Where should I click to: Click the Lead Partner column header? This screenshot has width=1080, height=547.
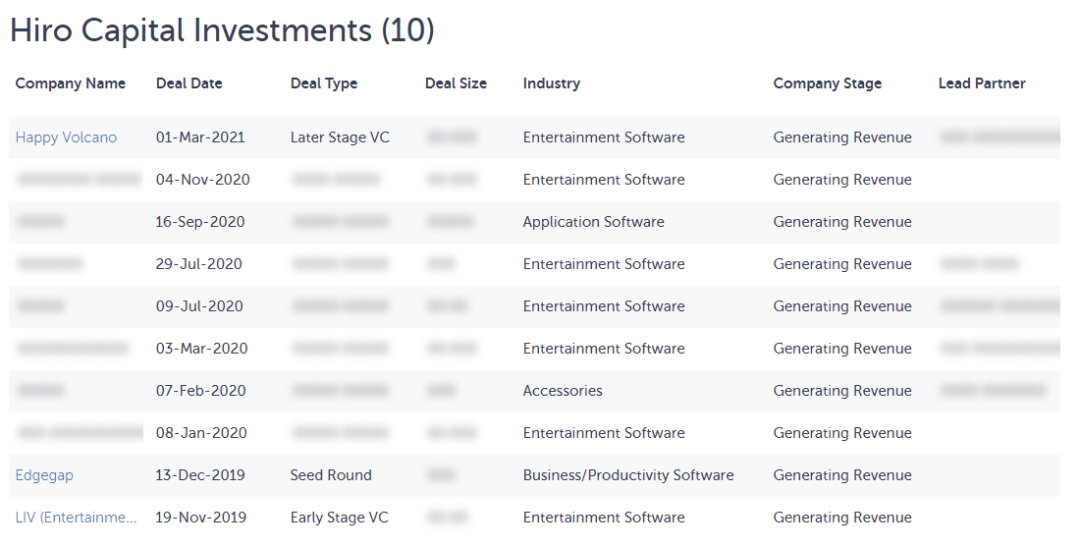(x=982, y=84)
